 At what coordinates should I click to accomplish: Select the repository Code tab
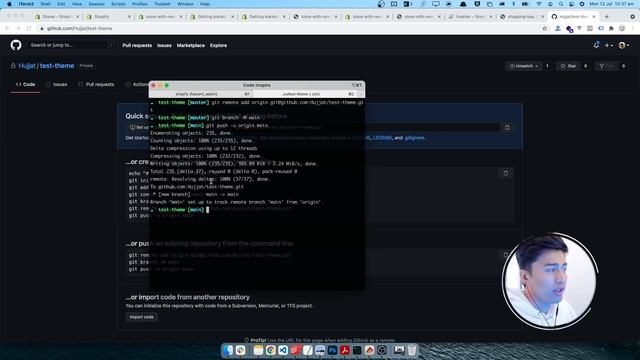coord(25,84)
